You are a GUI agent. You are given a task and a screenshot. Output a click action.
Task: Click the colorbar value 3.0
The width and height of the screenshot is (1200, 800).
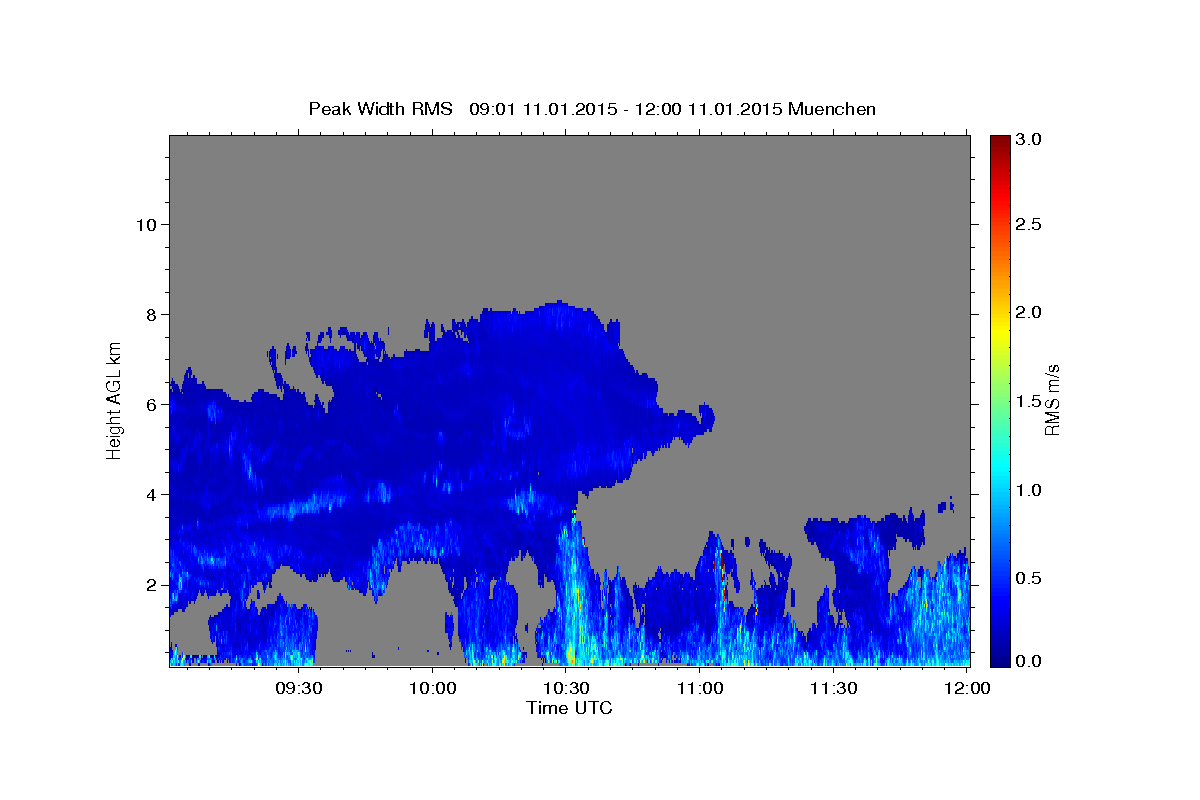1030,140
